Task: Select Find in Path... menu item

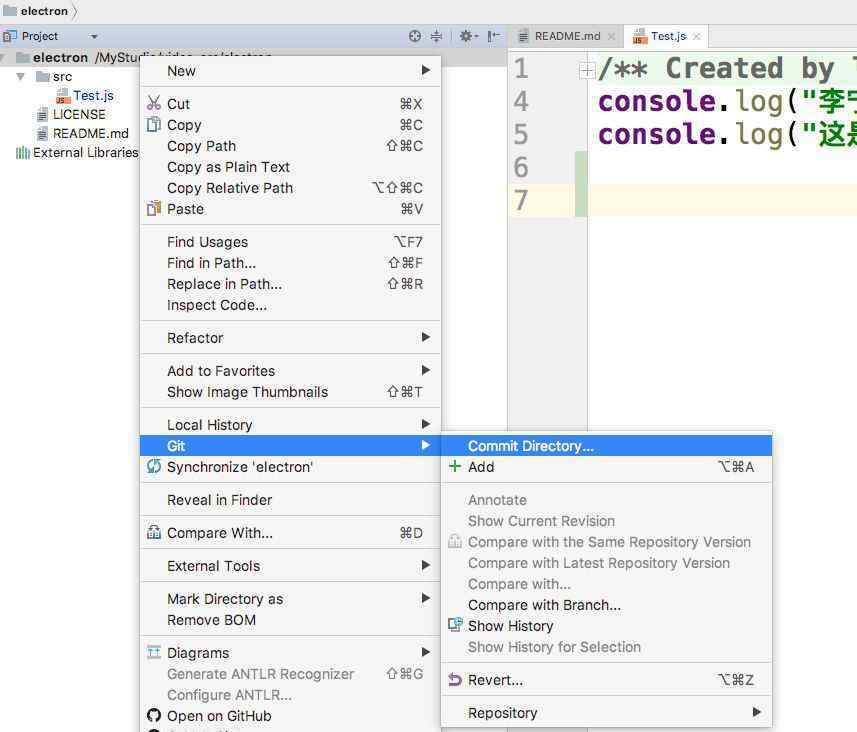Action: pyautogui.click(x=290, y=263)
